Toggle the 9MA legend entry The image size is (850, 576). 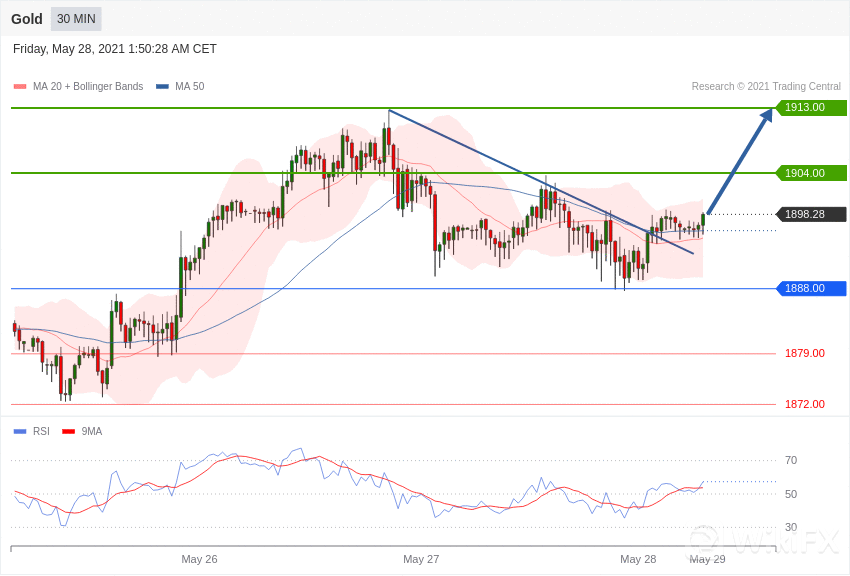[x=91, y=432]
